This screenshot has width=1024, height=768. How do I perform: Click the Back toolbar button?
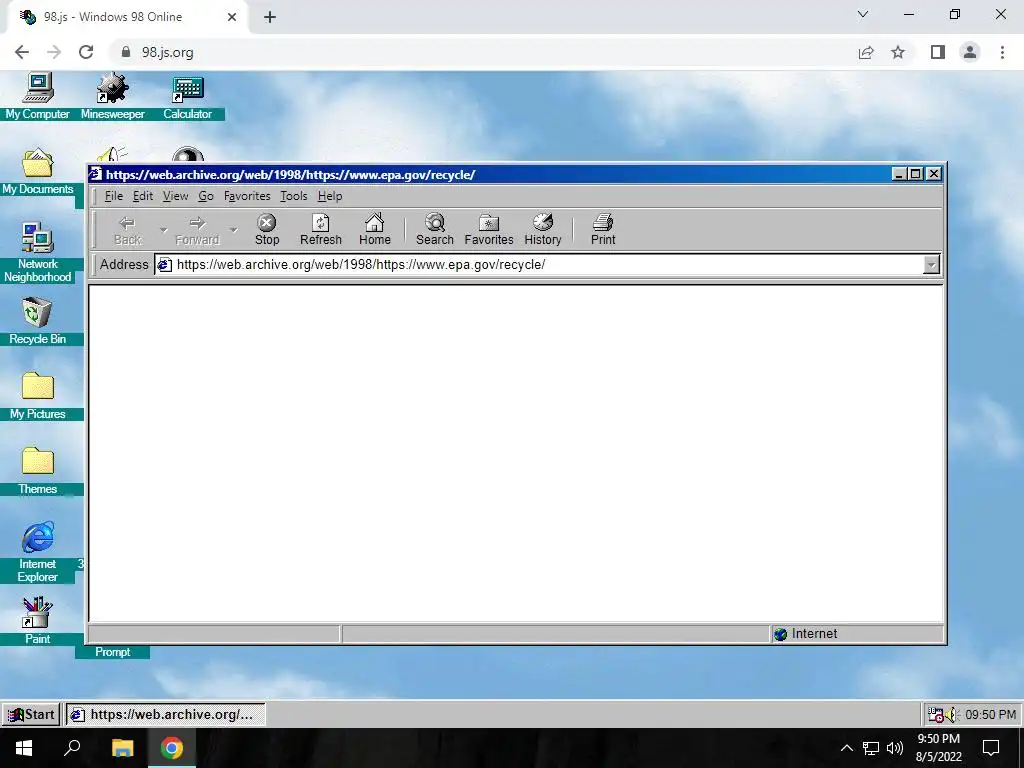pos(127,229)
